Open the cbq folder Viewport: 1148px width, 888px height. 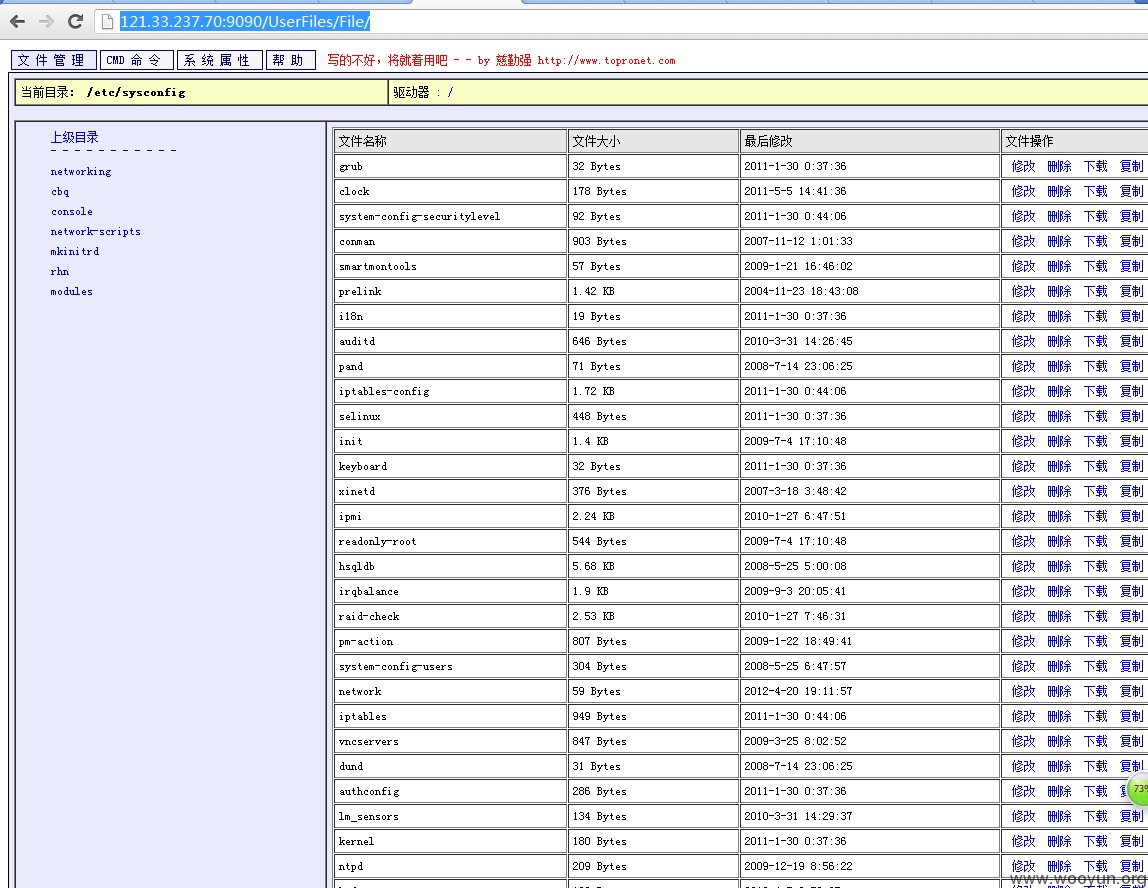60,191
